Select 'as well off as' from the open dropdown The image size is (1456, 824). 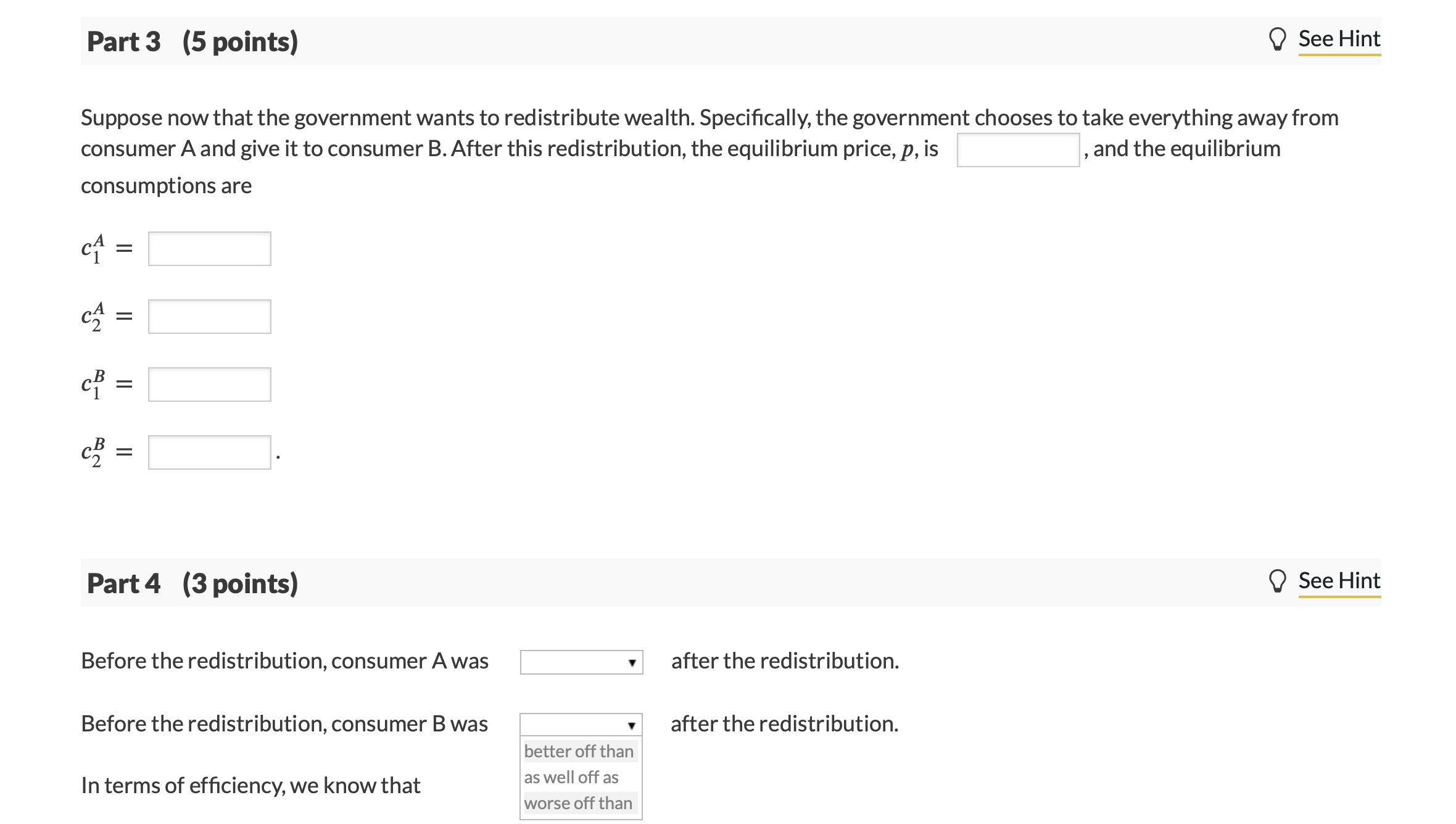pos(579,777)
